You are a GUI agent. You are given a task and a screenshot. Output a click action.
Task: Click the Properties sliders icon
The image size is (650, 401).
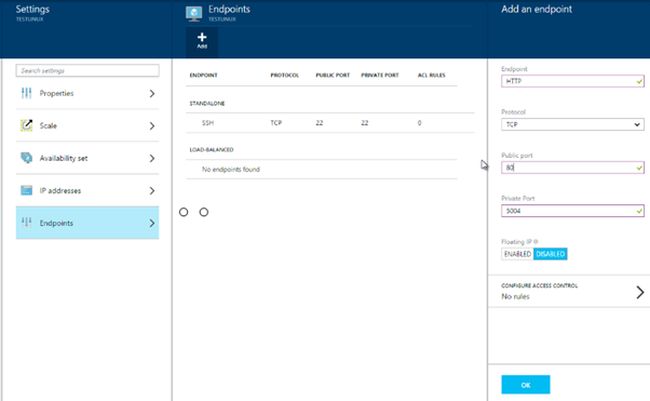(x=26, y=93)
